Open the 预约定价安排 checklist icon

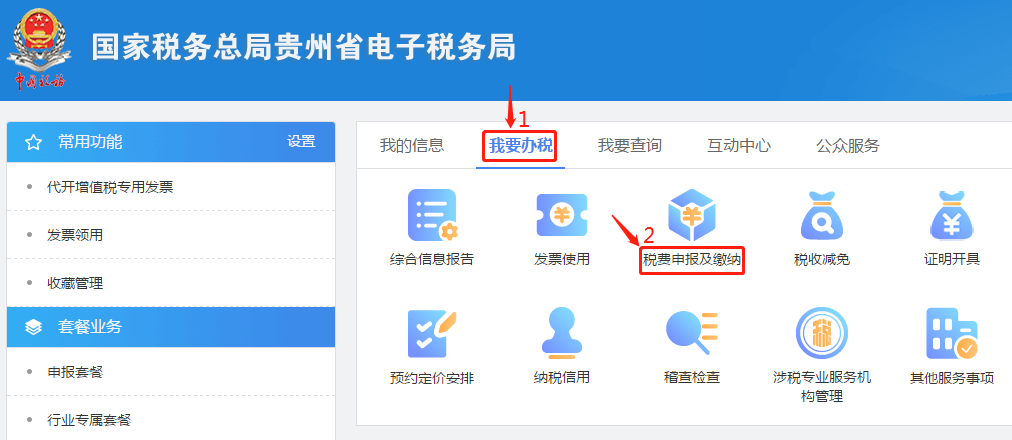click(x=432, y=334)
